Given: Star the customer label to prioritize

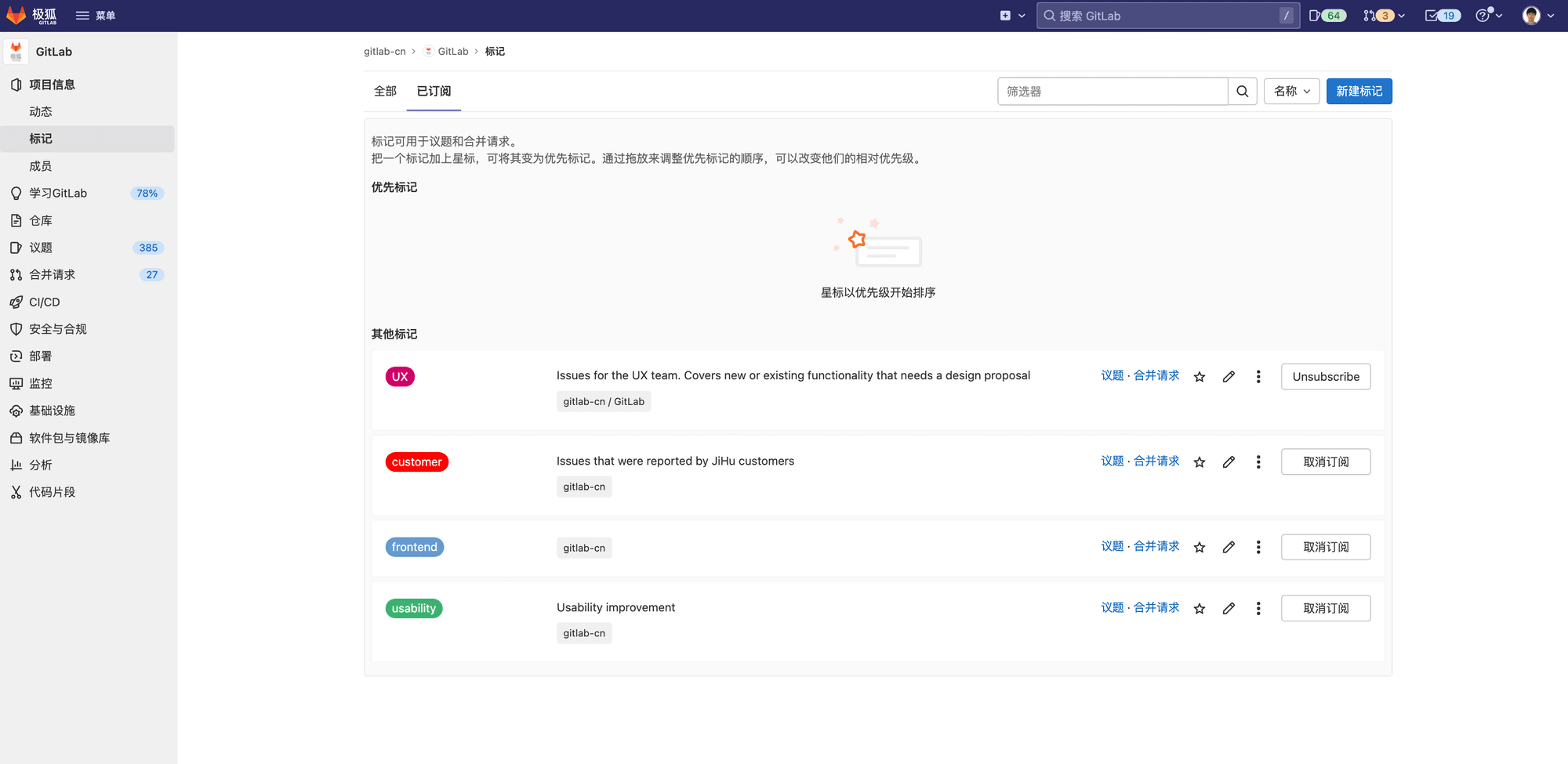Looking at the screenshot, I should [1200, 462].
